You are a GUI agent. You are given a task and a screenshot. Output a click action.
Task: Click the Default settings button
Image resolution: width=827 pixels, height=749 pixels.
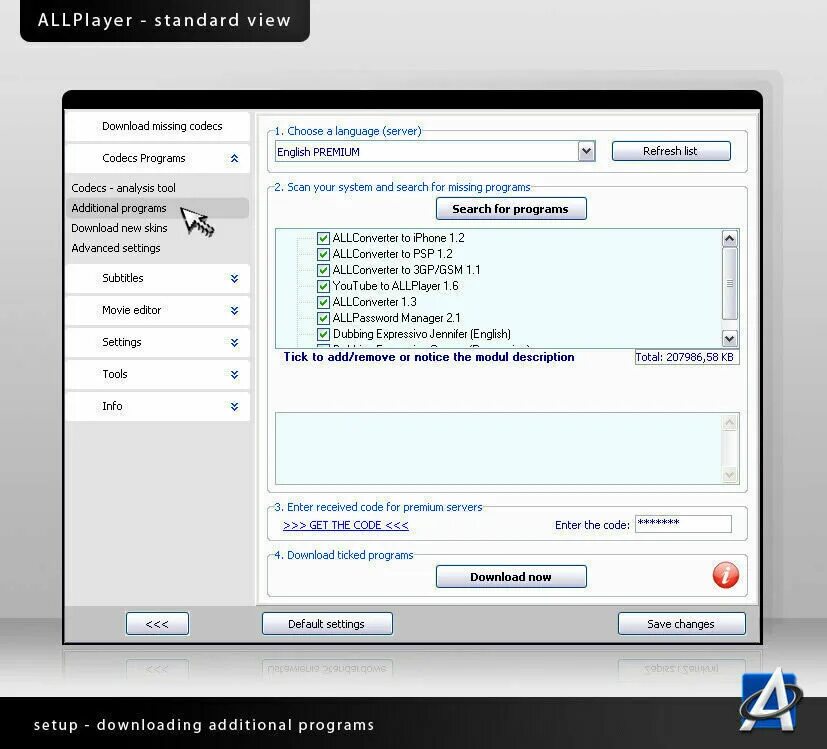327,623
